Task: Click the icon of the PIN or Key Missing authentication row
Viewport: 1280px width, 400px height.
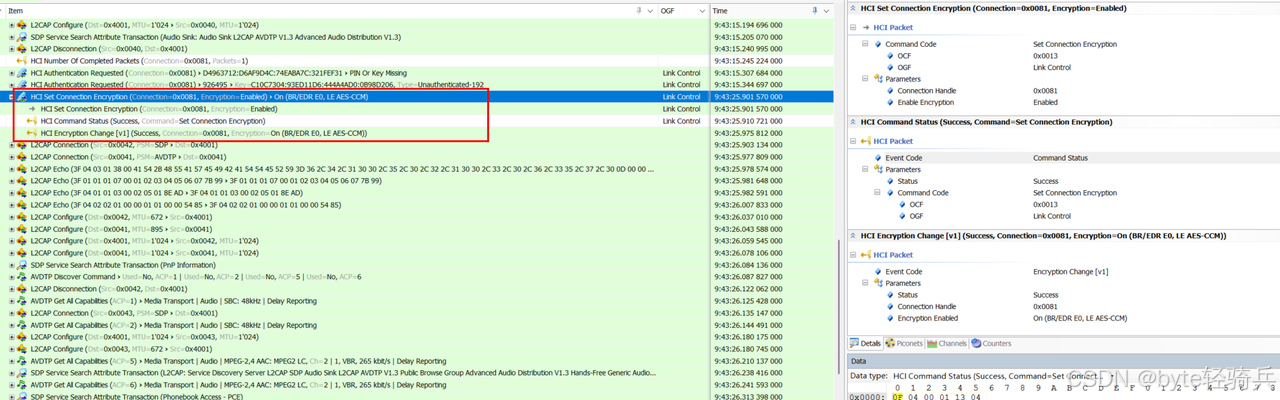Action: click(23, 73)
